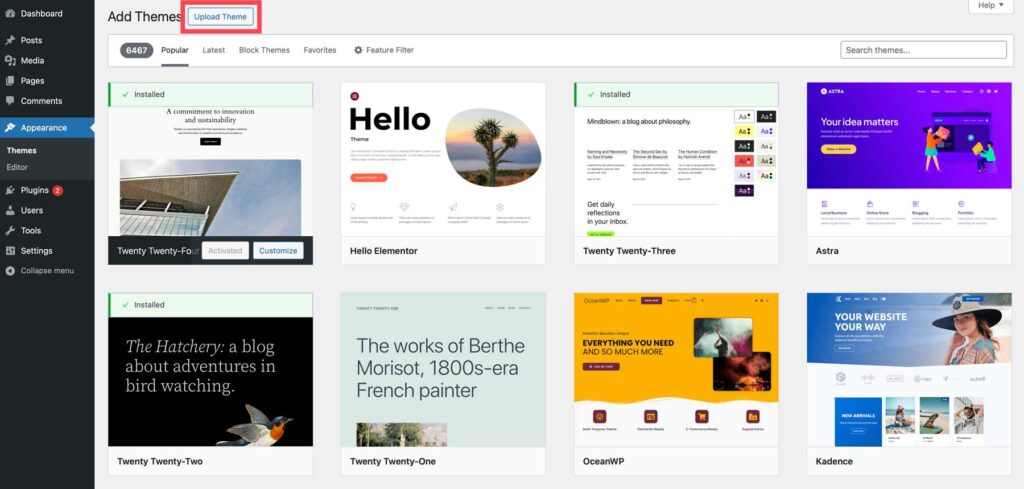Select the Hello Elementor theme thumbnail
This screenshot has width=1024, height=489.
click(443, 159)
